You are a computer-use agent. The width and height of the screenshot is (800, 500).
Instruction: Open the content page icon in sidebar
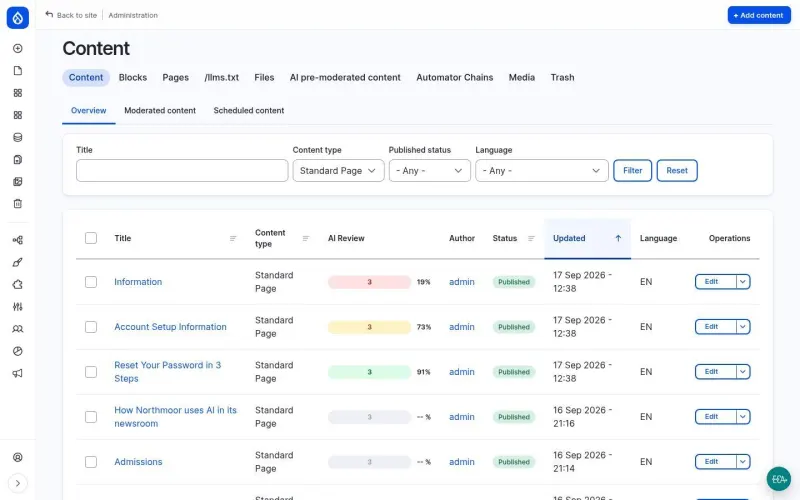coord(18,70)
